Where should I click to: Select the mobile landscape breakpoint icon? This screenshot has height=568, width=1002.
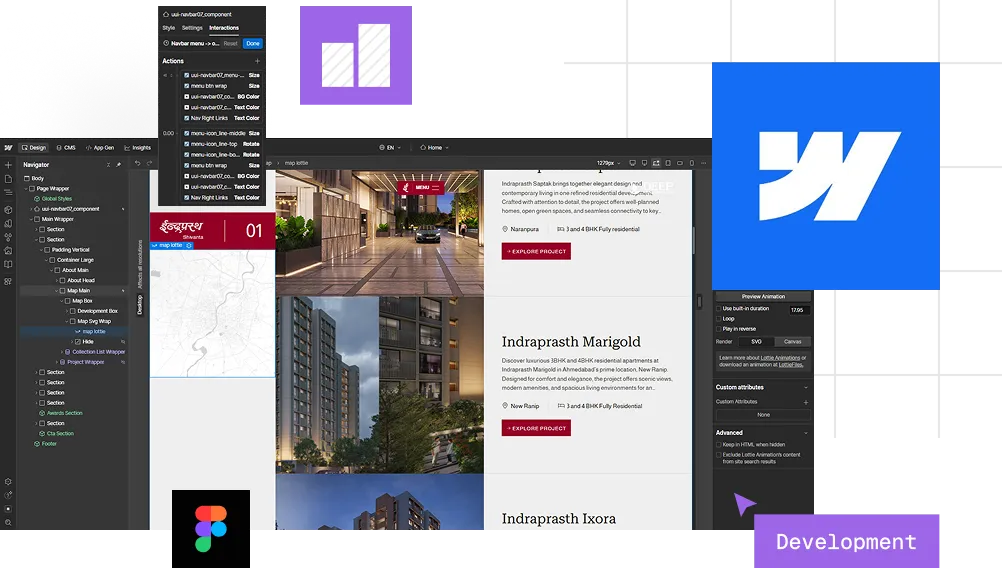pos(680,163)
